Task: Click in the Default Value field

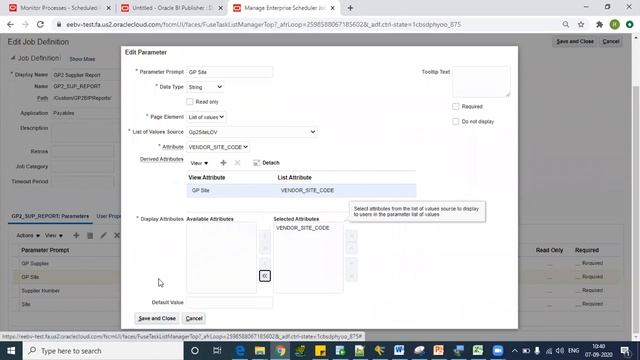Action: [229, 302]
